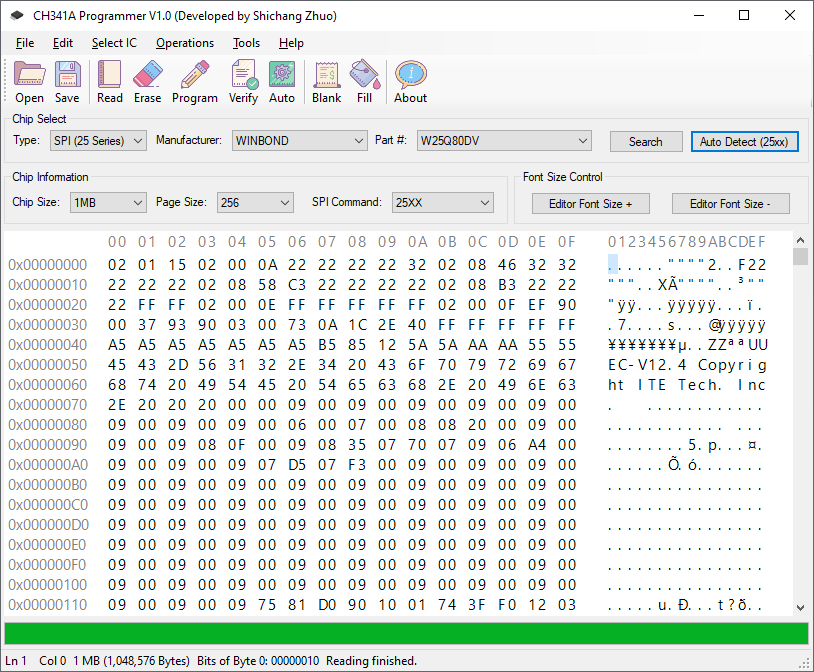Click ASCII text 'EC-V12.4 Copyrig'
The image size is (814, 672).
687,365
